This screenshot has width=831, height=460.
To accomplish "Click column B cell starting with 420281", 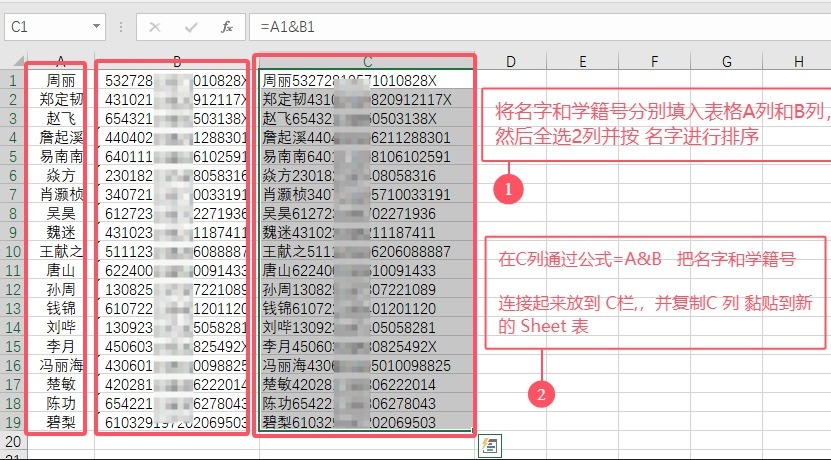I will [176, 384].
